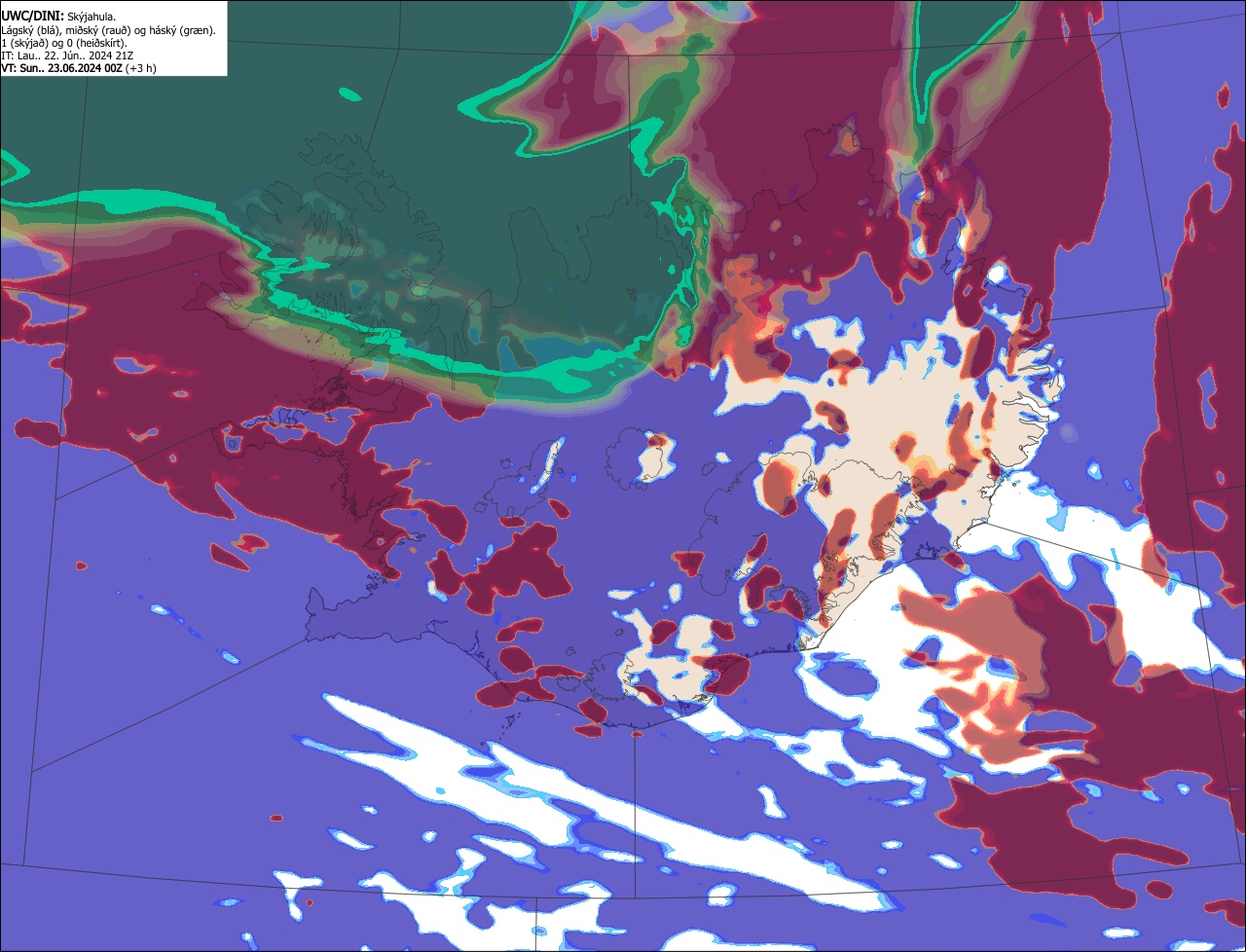The width and height of the screenshot is (1246, 952).
Task: Click the "VT: Sun.. 23.06.2024 00Z" valid time
Action: tap(61, 68)
